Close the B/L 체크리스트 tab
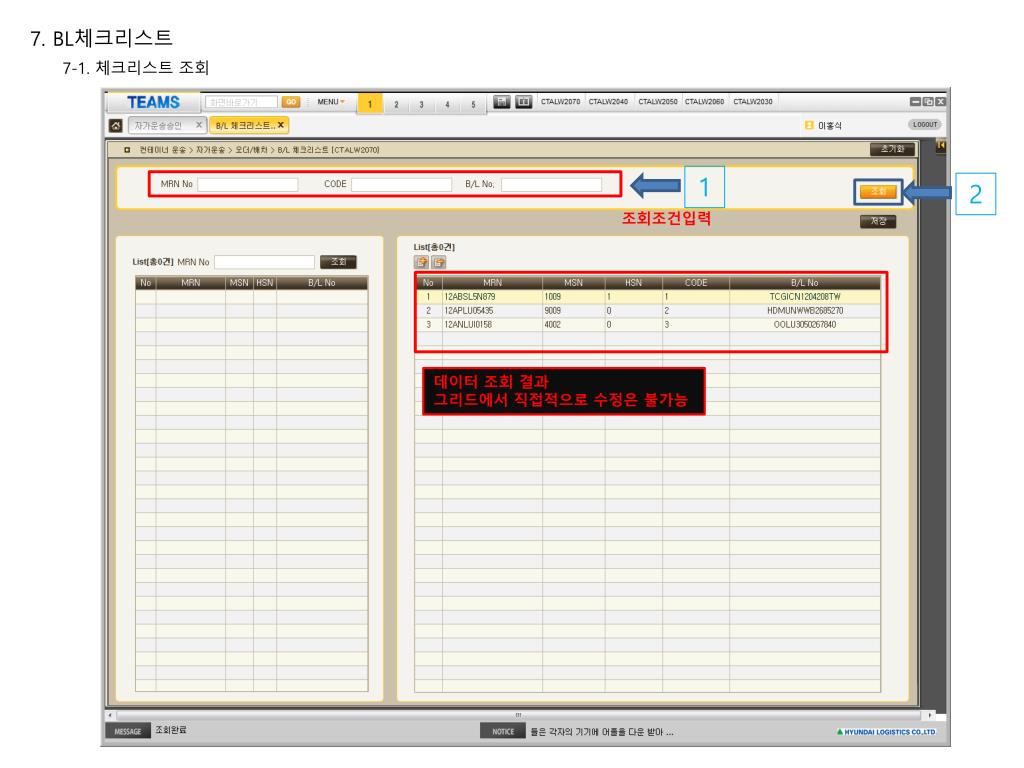1024x768 pixels. pos(281,124)
